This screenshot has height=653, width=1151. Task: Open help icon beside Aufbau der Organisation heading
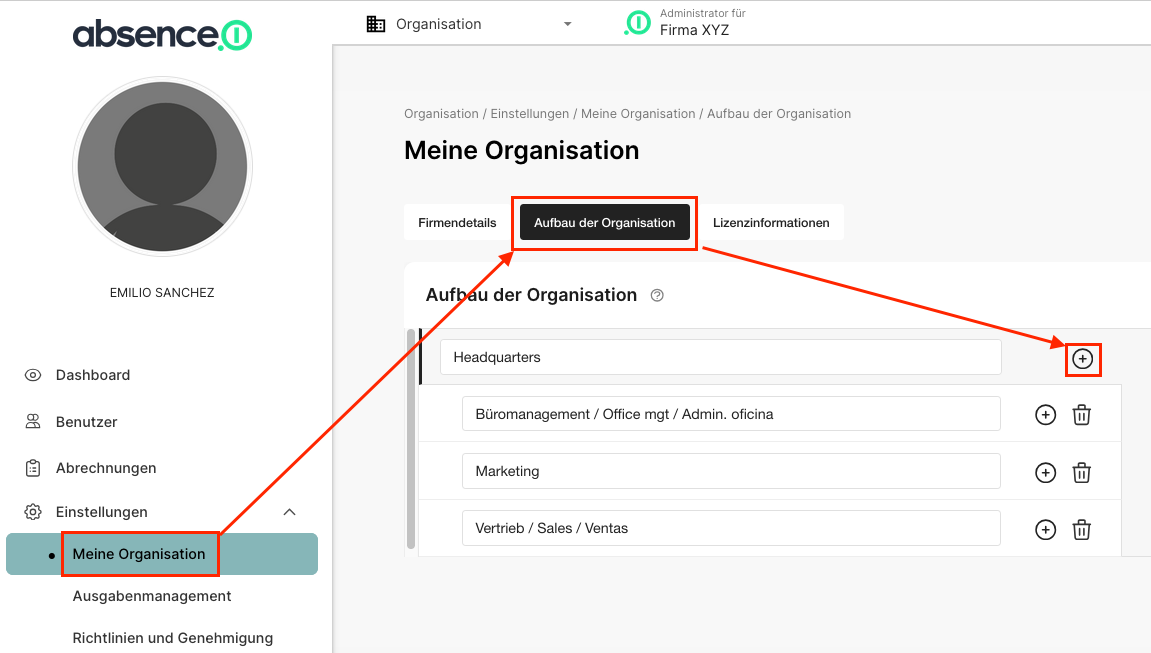click(657, 296)
